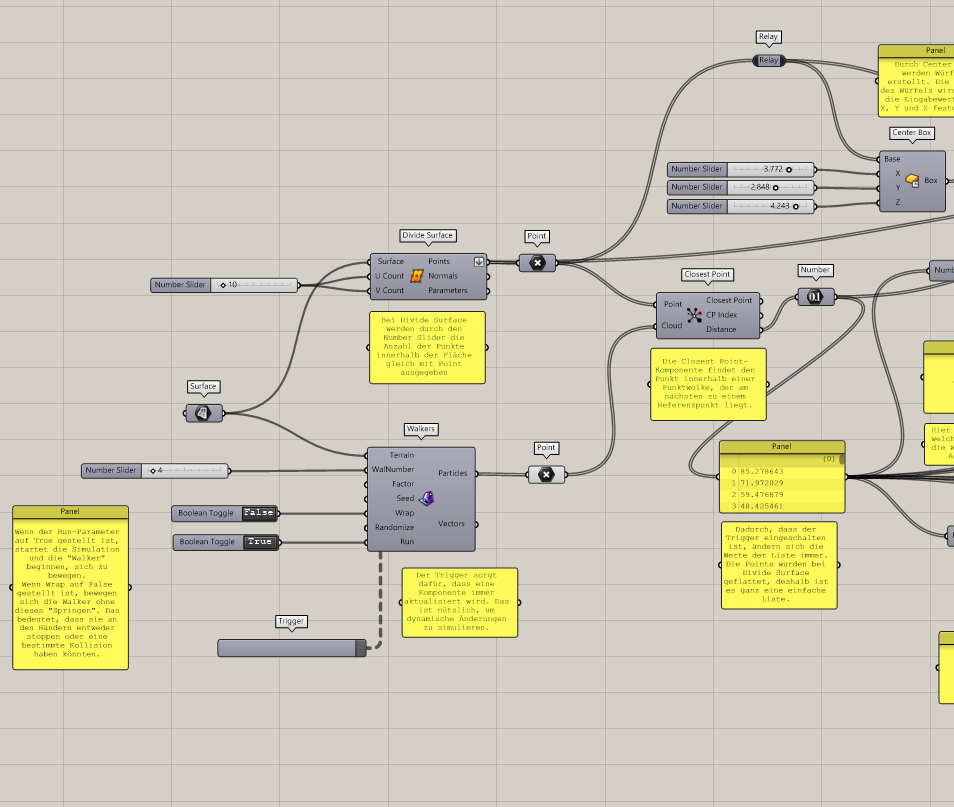Switch the Boolean Toggle currently set to True
The image size is (954, 807).
click(x=259, y=541)
